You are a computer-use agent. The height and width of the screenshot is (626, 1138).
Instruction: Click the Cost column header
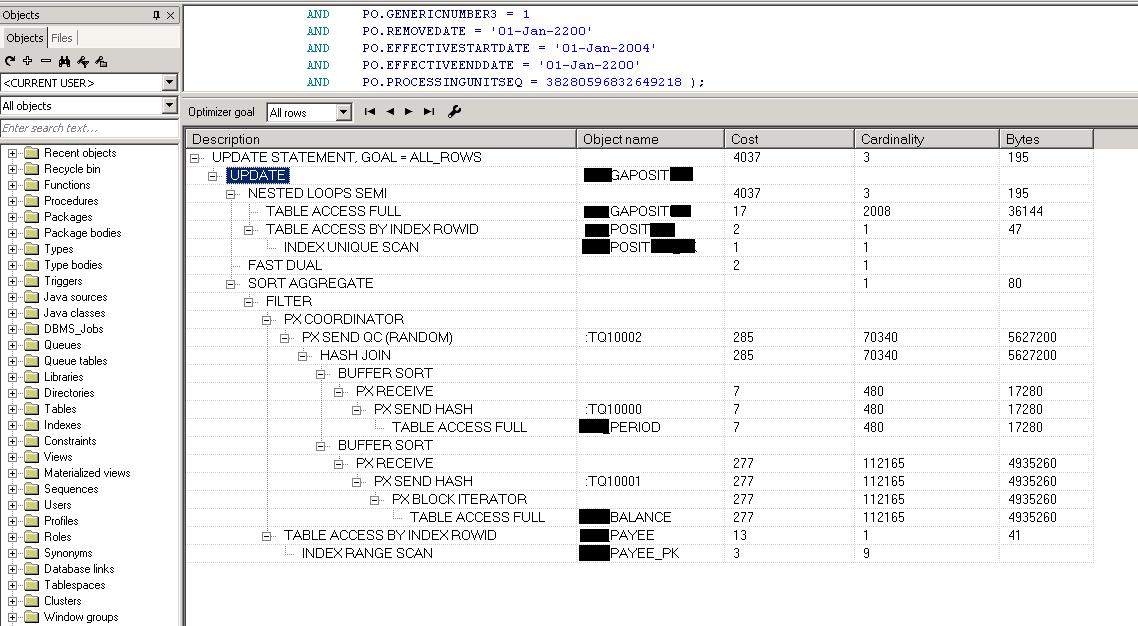point(790,139)
